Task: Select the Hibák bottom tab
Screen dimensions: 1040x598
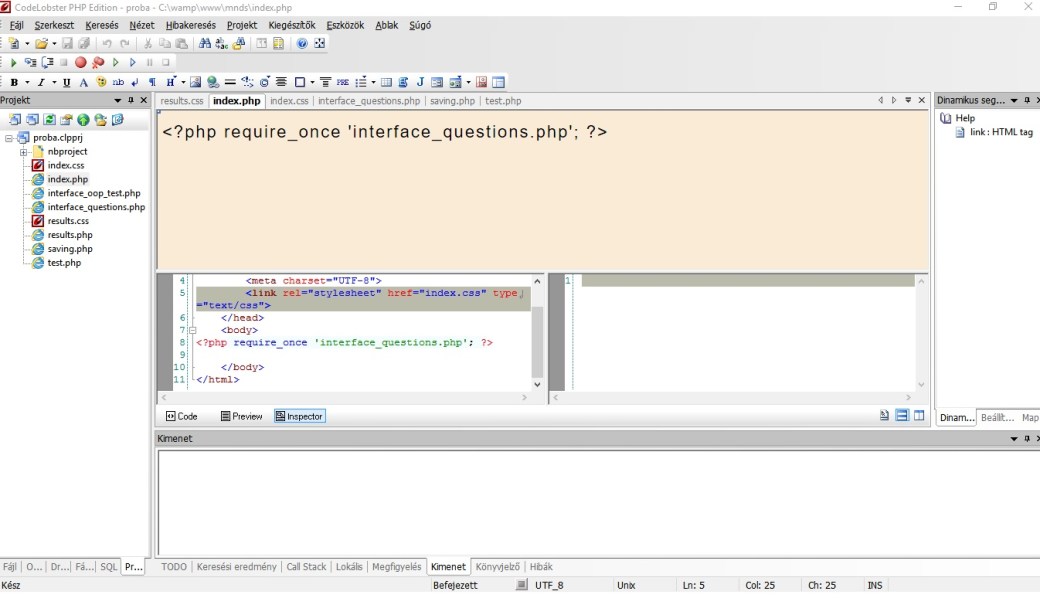Action: point(541,567)
